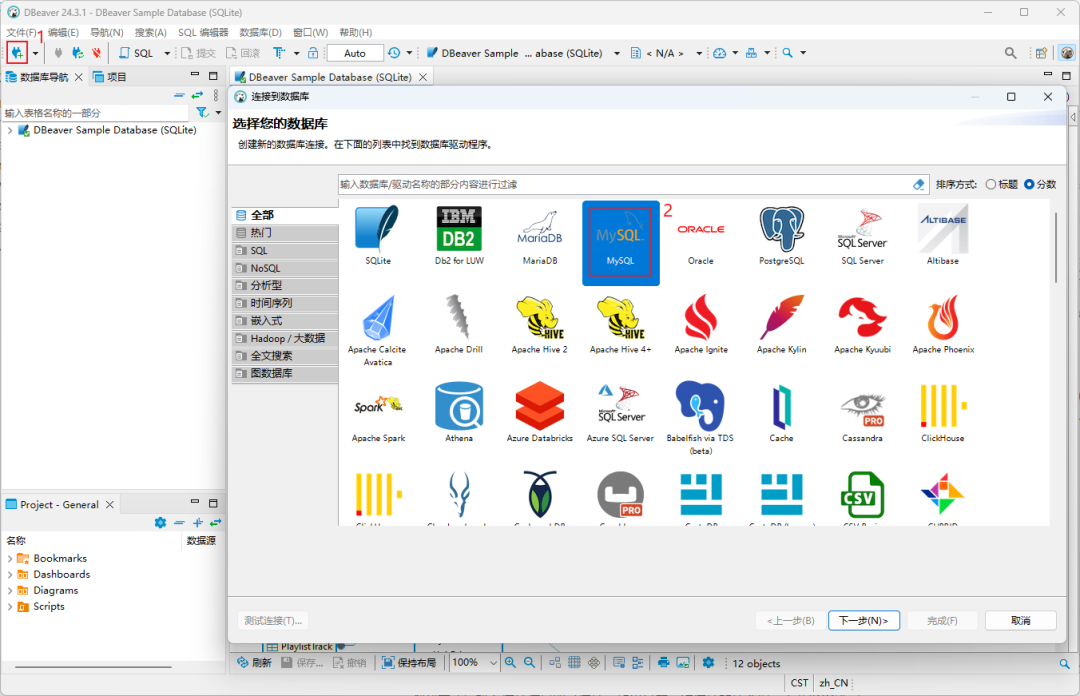
Task: Open the 文件(F) menu
Action: point(21,32)
